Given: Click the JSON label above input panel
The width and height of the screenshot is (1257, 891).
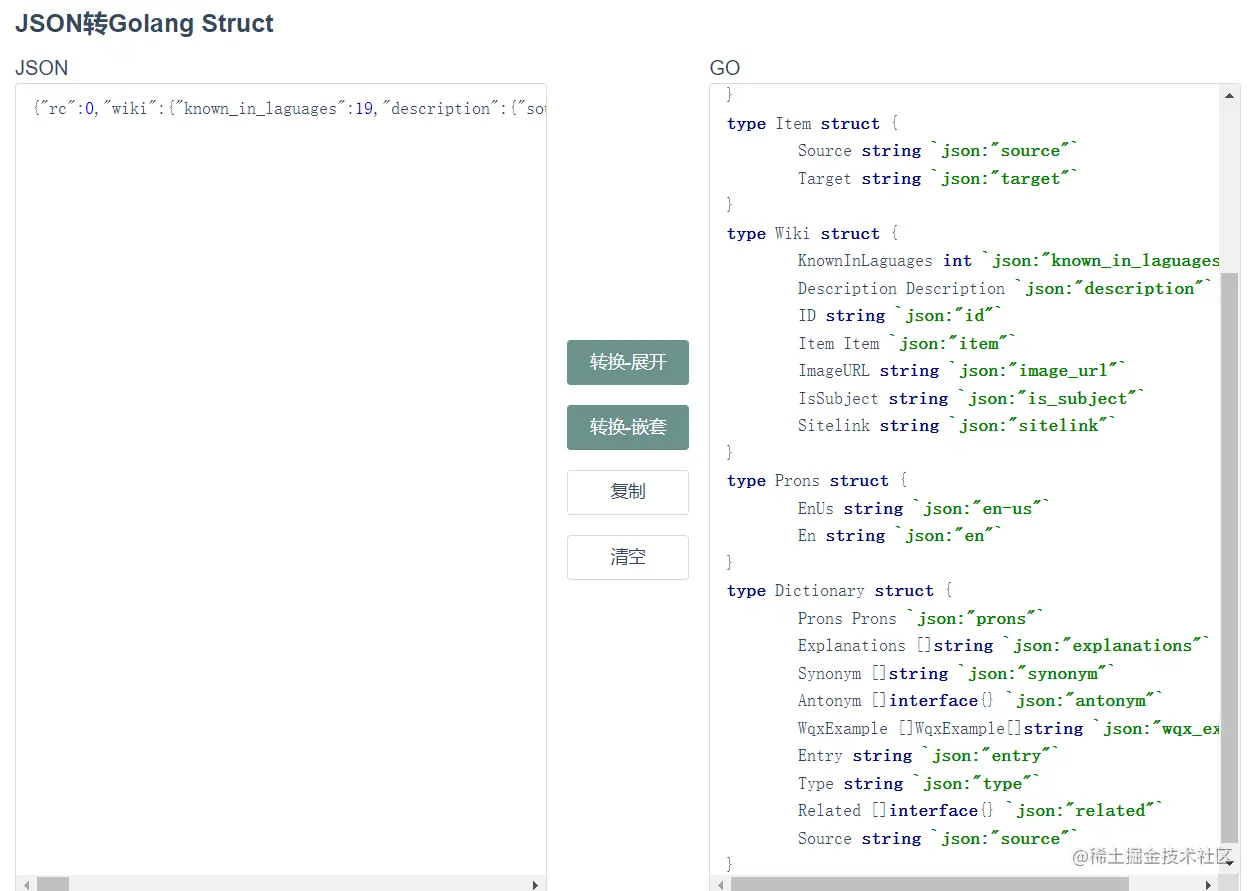Looking at the screenshot, I should click(x=42, y=68).
